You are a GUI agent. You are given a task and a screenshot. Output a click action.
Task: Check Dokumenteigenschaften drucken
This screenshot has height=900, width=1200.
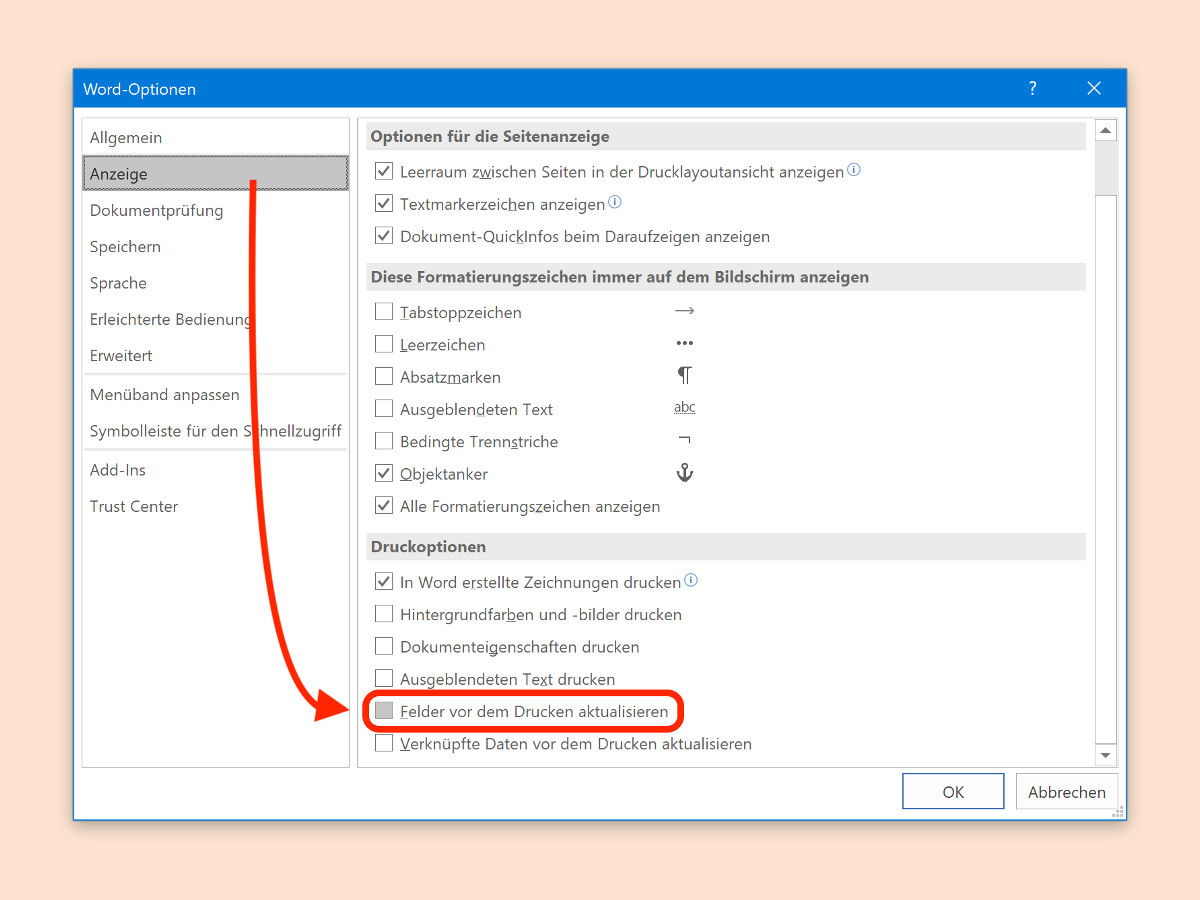tap(384, 647)
